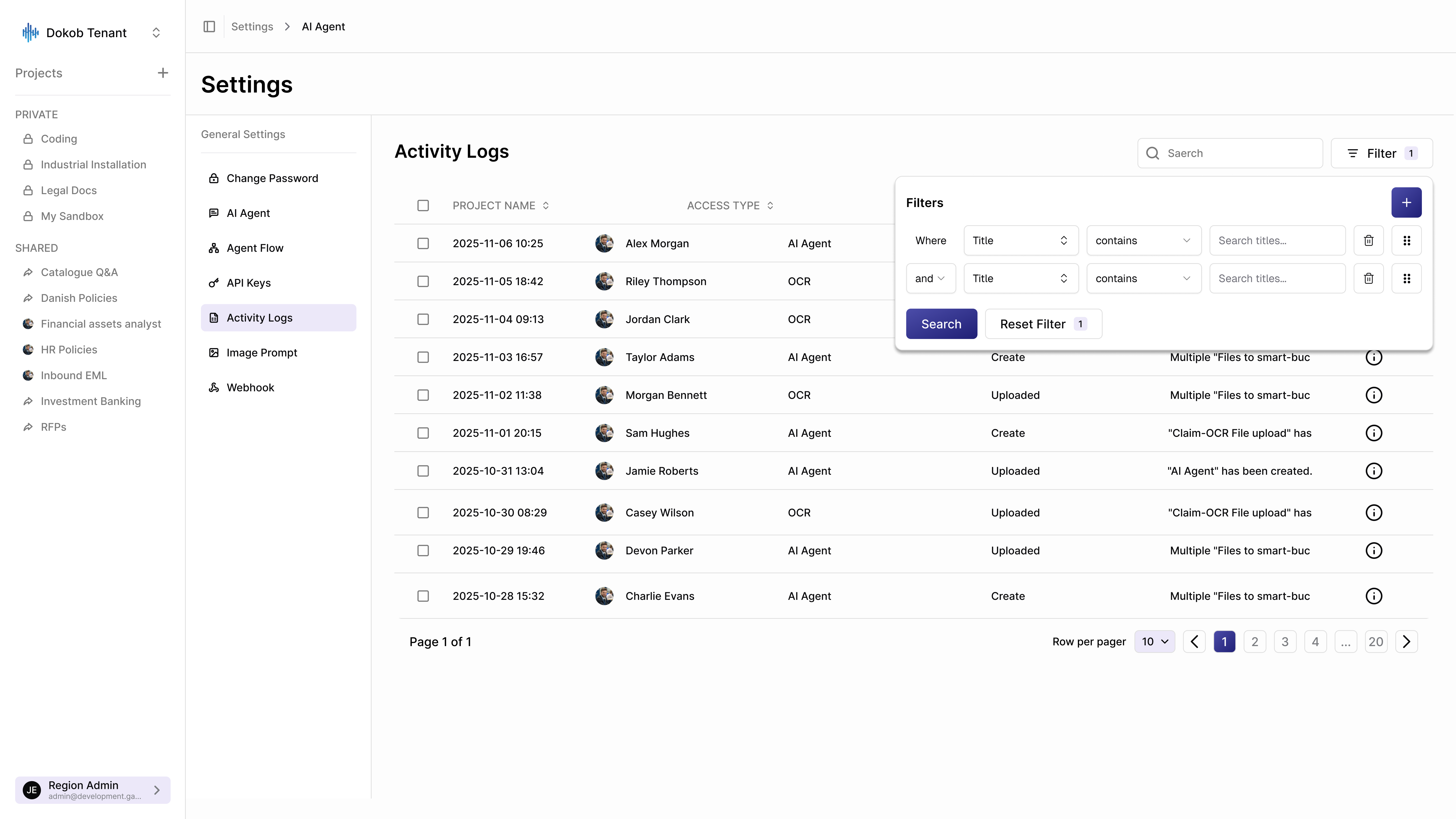Open info for Sam Hughes log
The width and height of the screenshot is (1456, 819).
(1374, 433)
